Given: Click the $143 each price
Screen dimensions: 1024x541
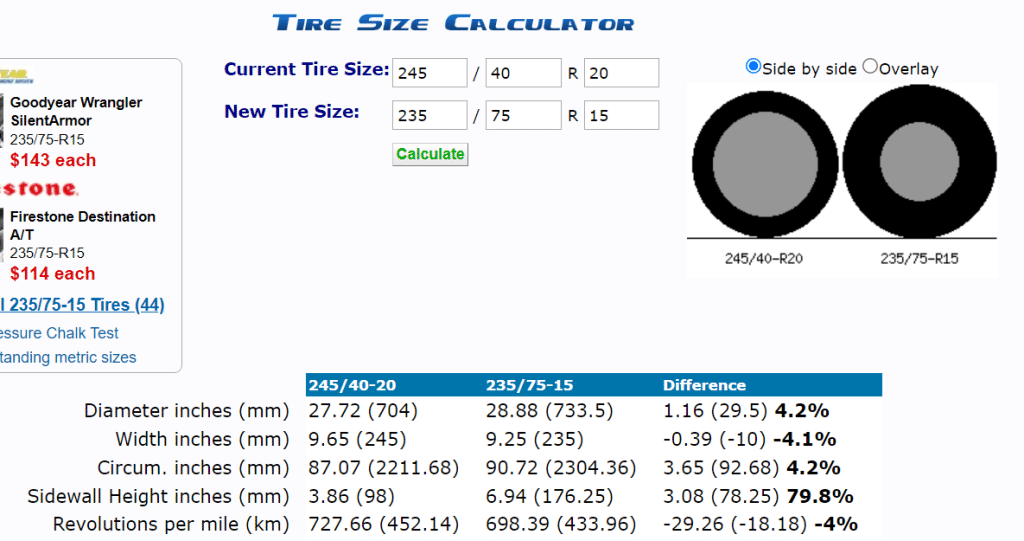Looking at the screenshot, I should [x=53, y=160].
